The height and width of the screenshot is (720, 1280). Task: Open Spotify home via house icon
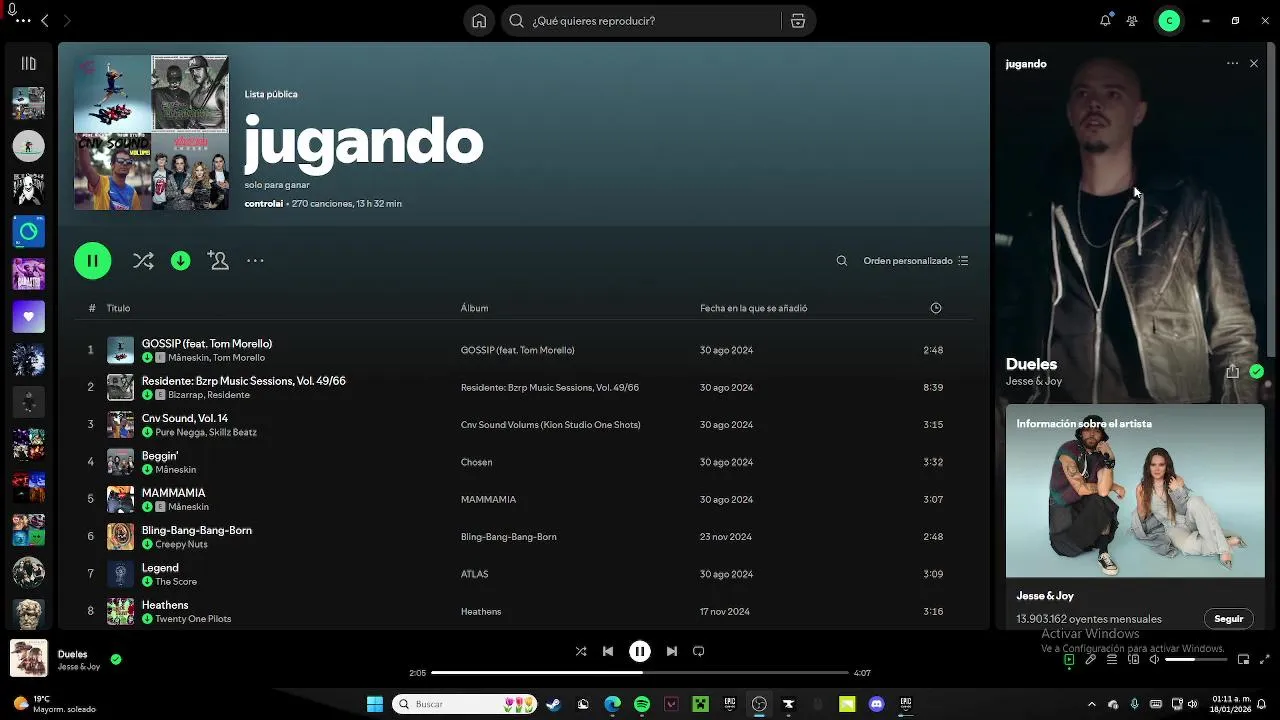[479, 21]
